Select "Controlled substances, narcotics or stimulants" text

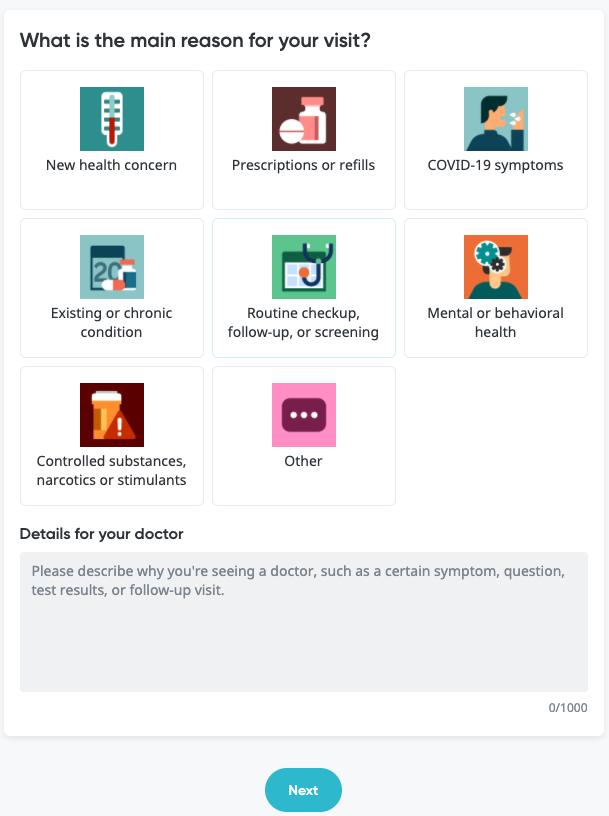click(111, 470)
